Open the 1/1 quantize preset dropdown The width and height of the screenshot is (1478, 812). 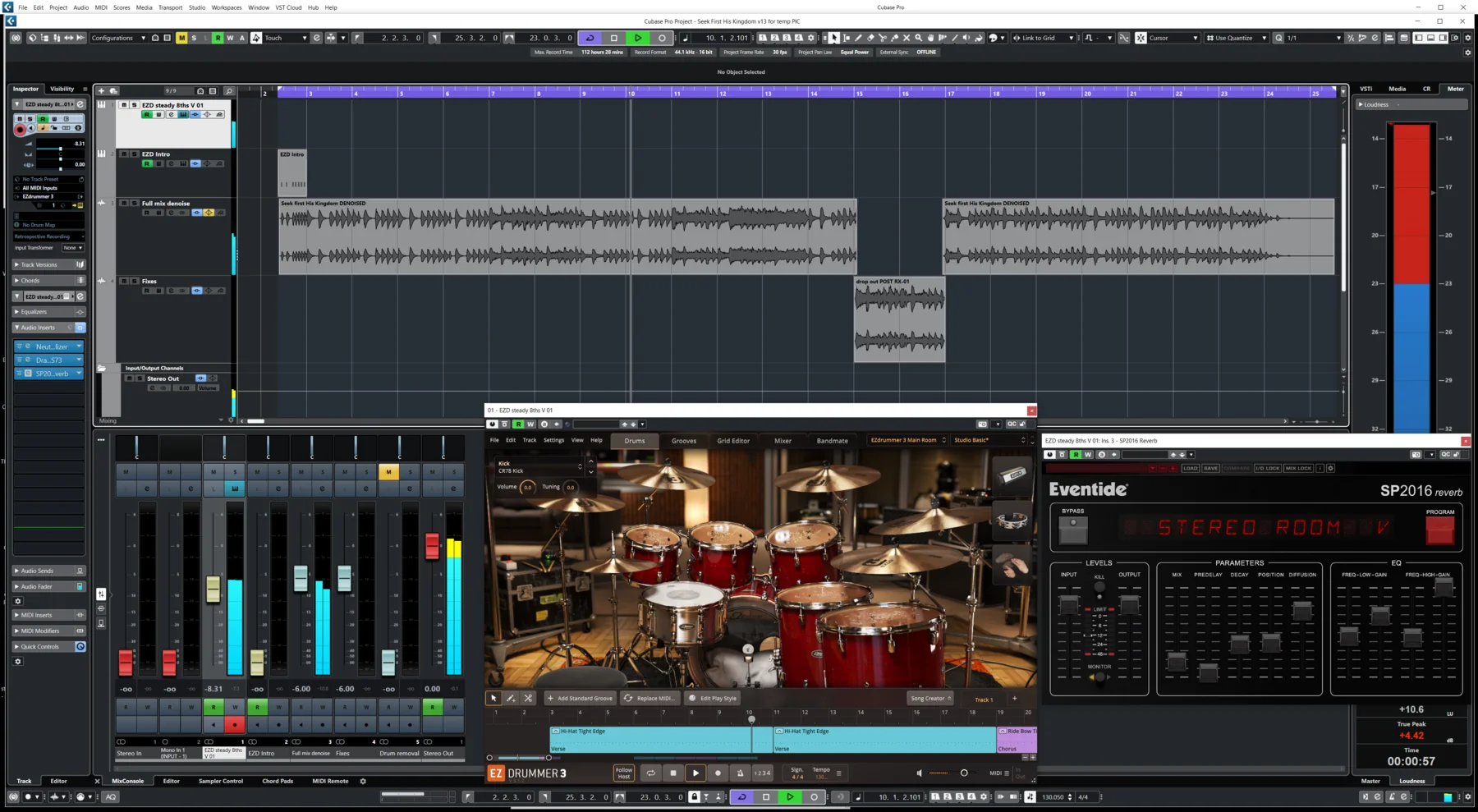pyautogui.click(x=1314, y=38)
